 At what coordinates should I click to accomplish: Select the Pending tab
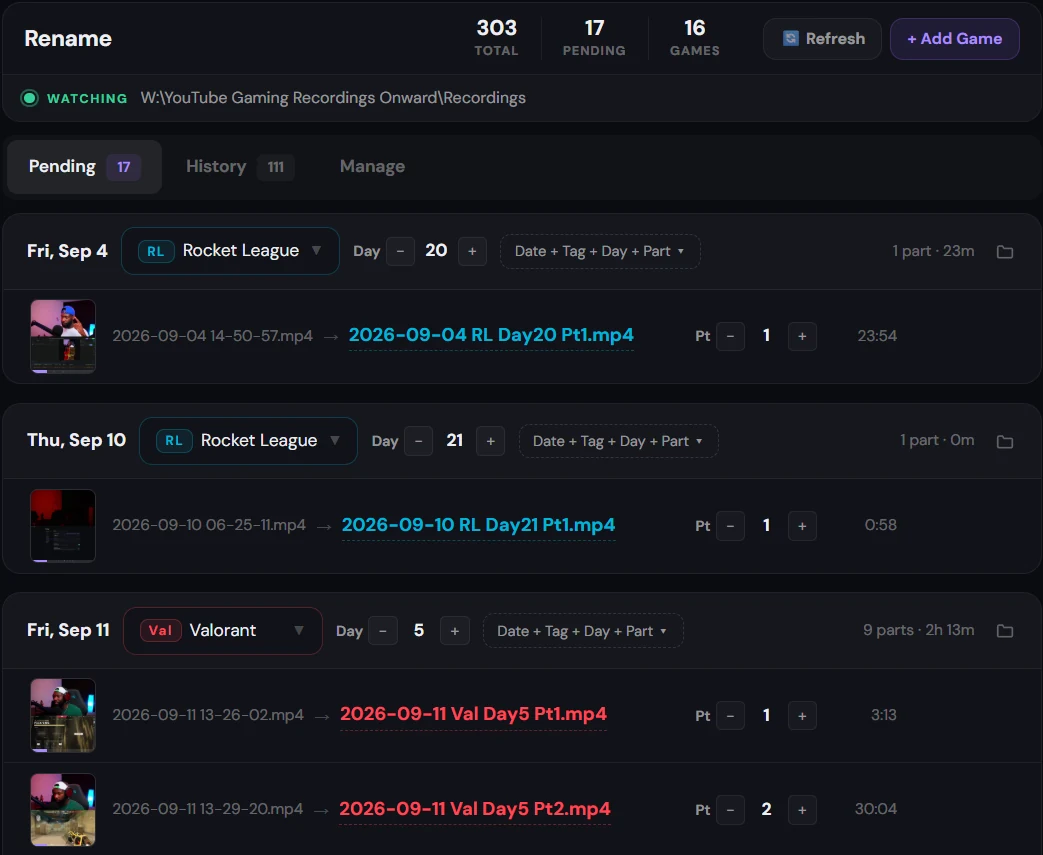[84, 166]
